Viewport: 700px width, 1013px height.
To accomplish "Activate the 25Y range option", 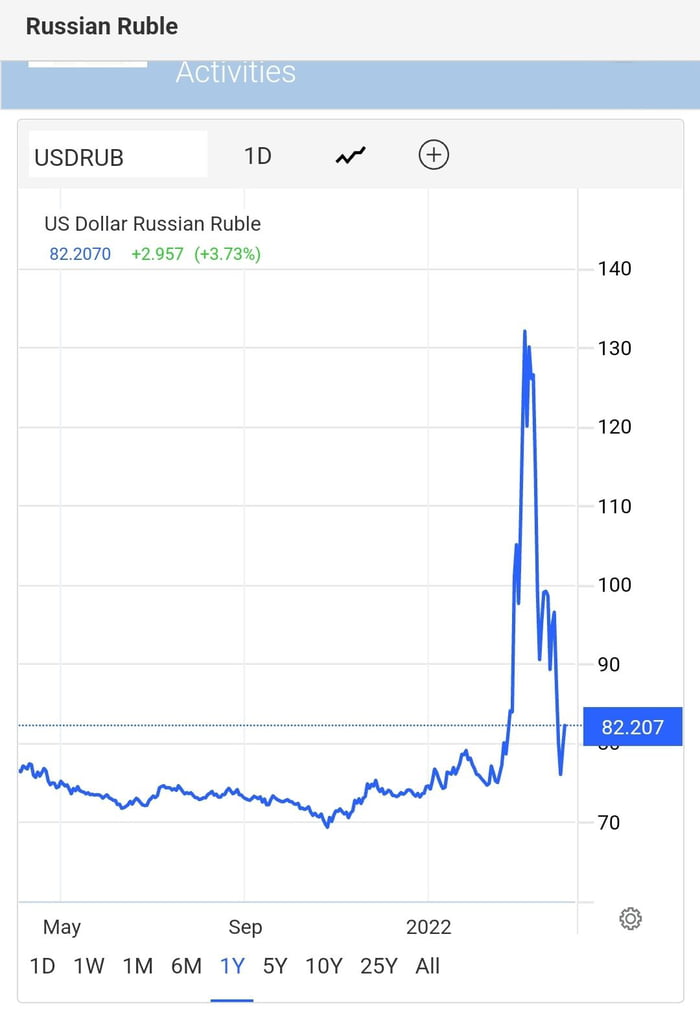I will coord(378,966).
